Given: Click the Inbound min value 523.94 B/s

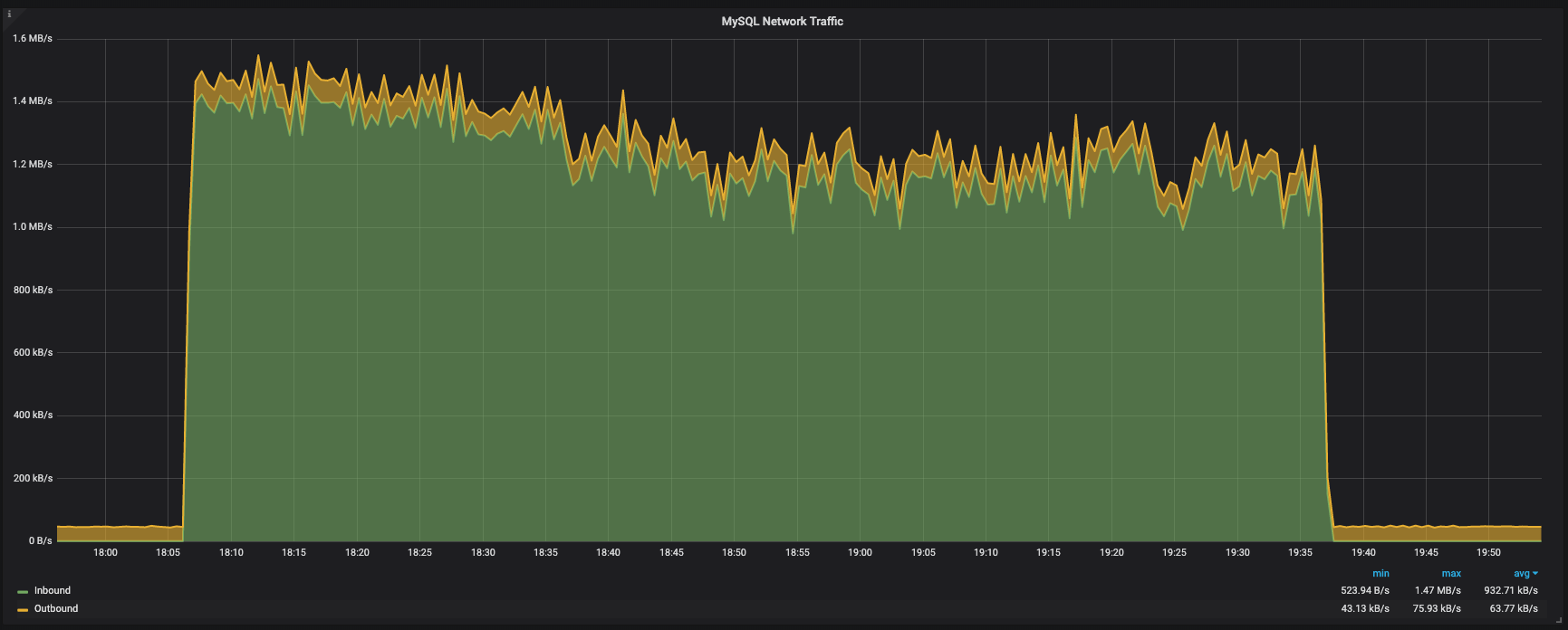Looking at the screenshot, I should click(1365, 591).
